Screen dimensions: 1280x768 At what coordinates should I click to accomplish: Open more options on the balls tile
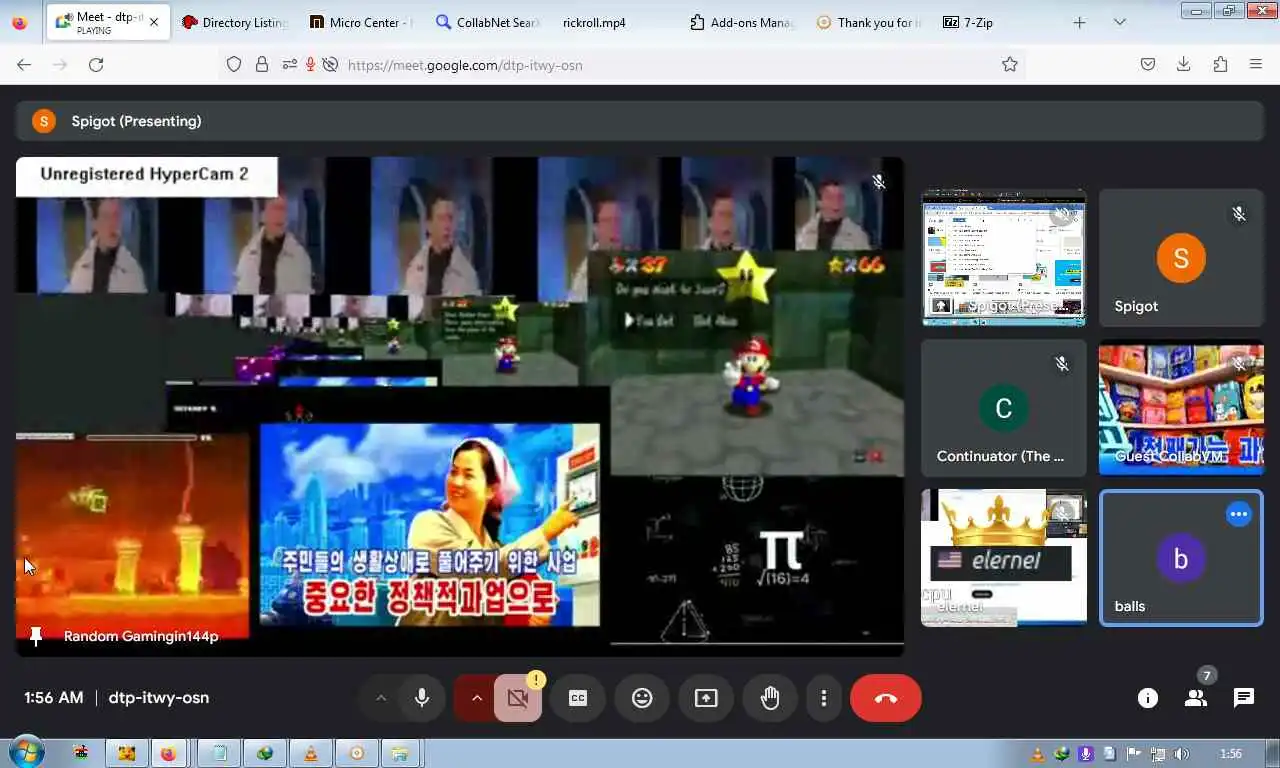(1239, 514)
